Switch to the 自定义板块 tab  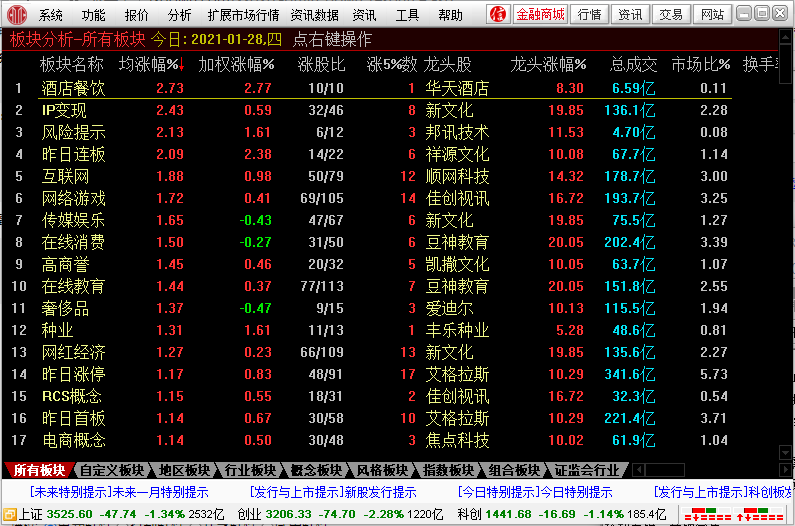click(112, 470)
